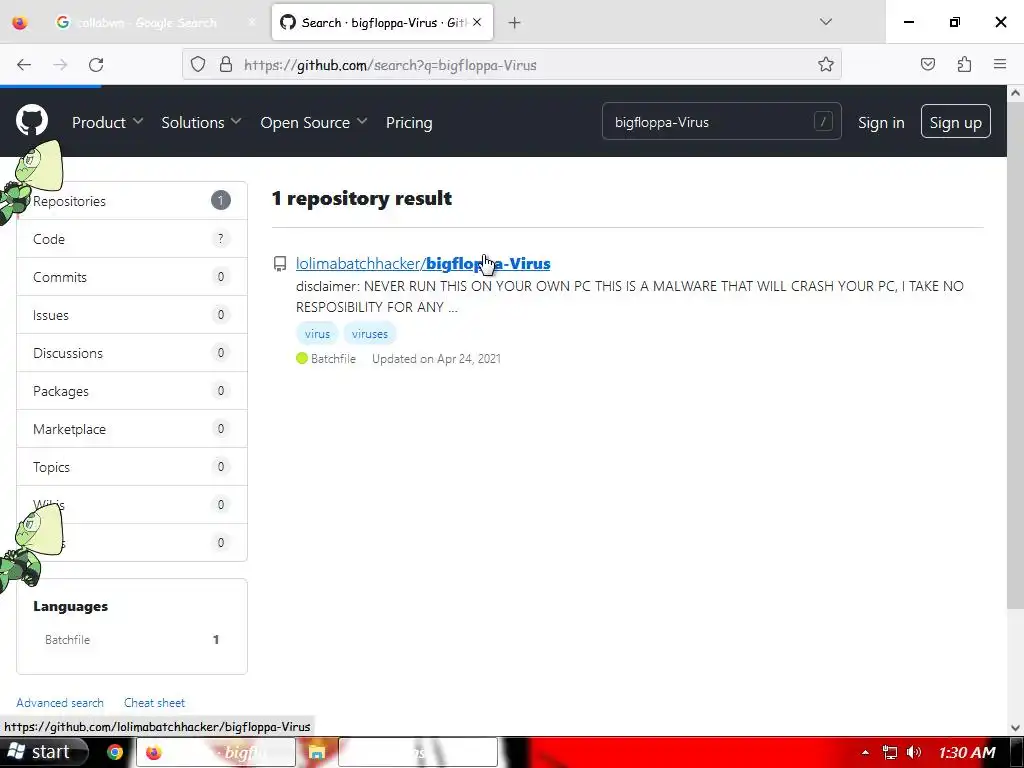Click the 1:30 AM taskbar clock
This screenshot has height=768, width=1024.
point(967,752)
